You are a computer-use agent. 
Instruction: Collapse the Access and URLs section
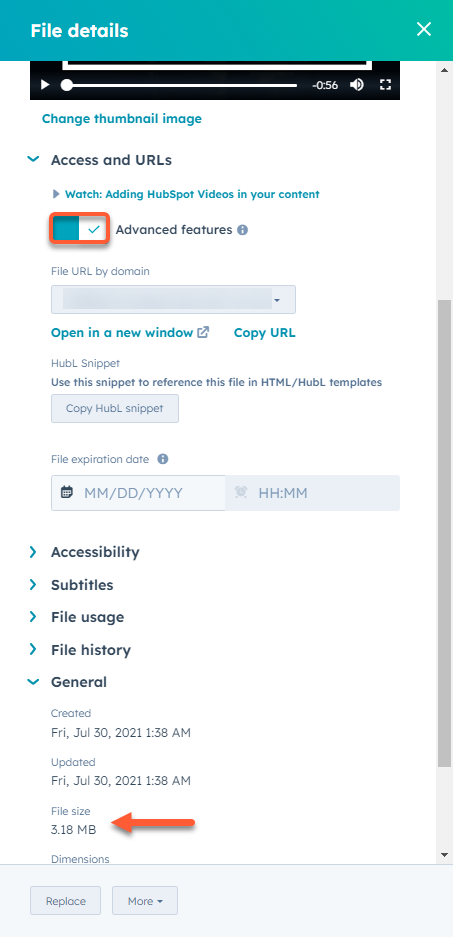[34, 160]
